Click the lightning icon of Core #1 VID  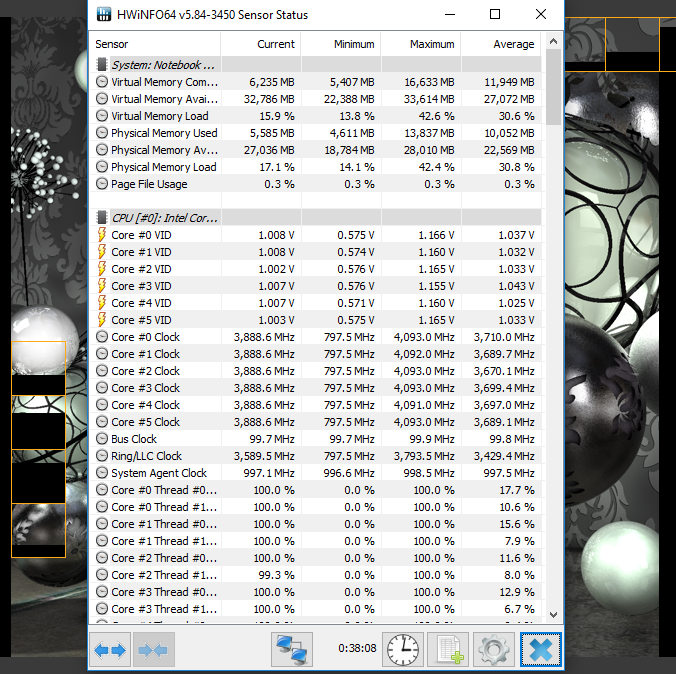102,252
